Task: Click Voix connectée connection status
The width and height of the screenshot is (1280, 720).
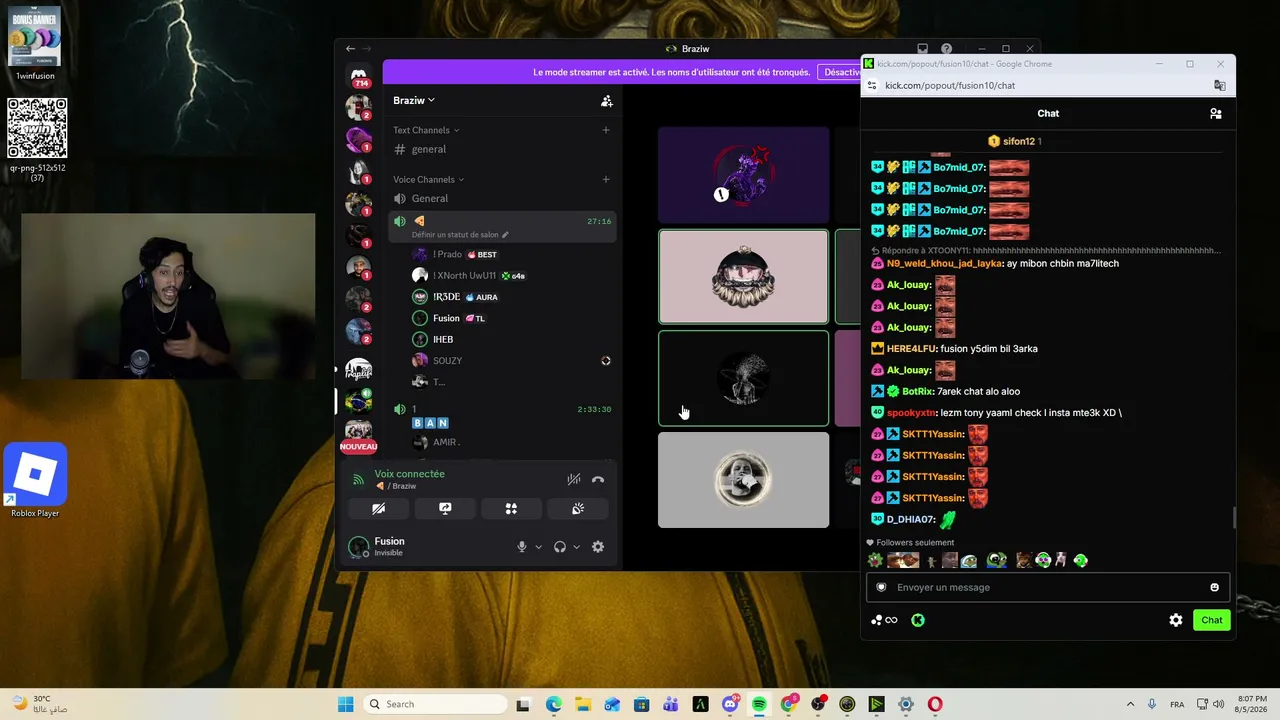Action: 410,474
